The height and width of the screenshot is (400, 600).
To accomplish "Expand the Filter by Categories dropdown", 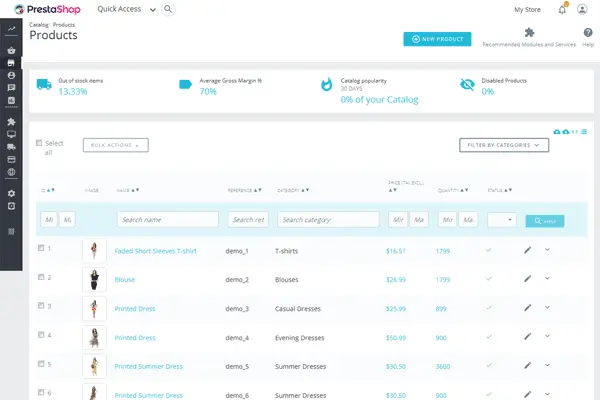I will pyautogui.click(x=504, y=145).
